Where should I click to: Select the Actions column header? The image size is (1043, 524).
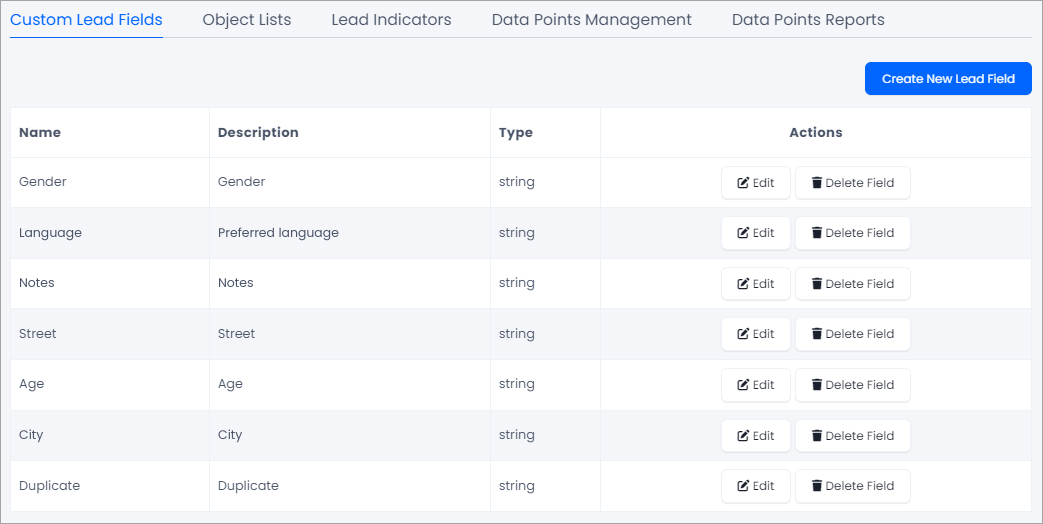coord(816,132)
